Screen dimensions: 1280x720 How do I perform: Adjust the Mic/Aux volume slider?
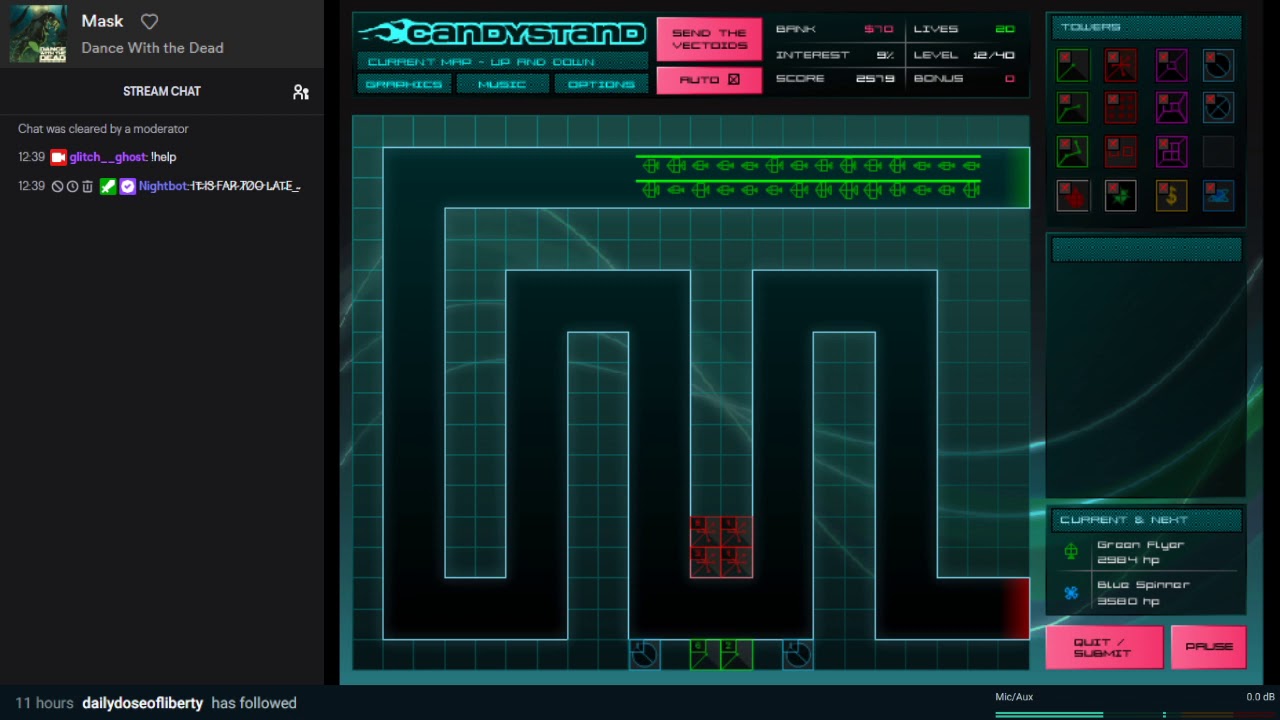point(1135,714)
